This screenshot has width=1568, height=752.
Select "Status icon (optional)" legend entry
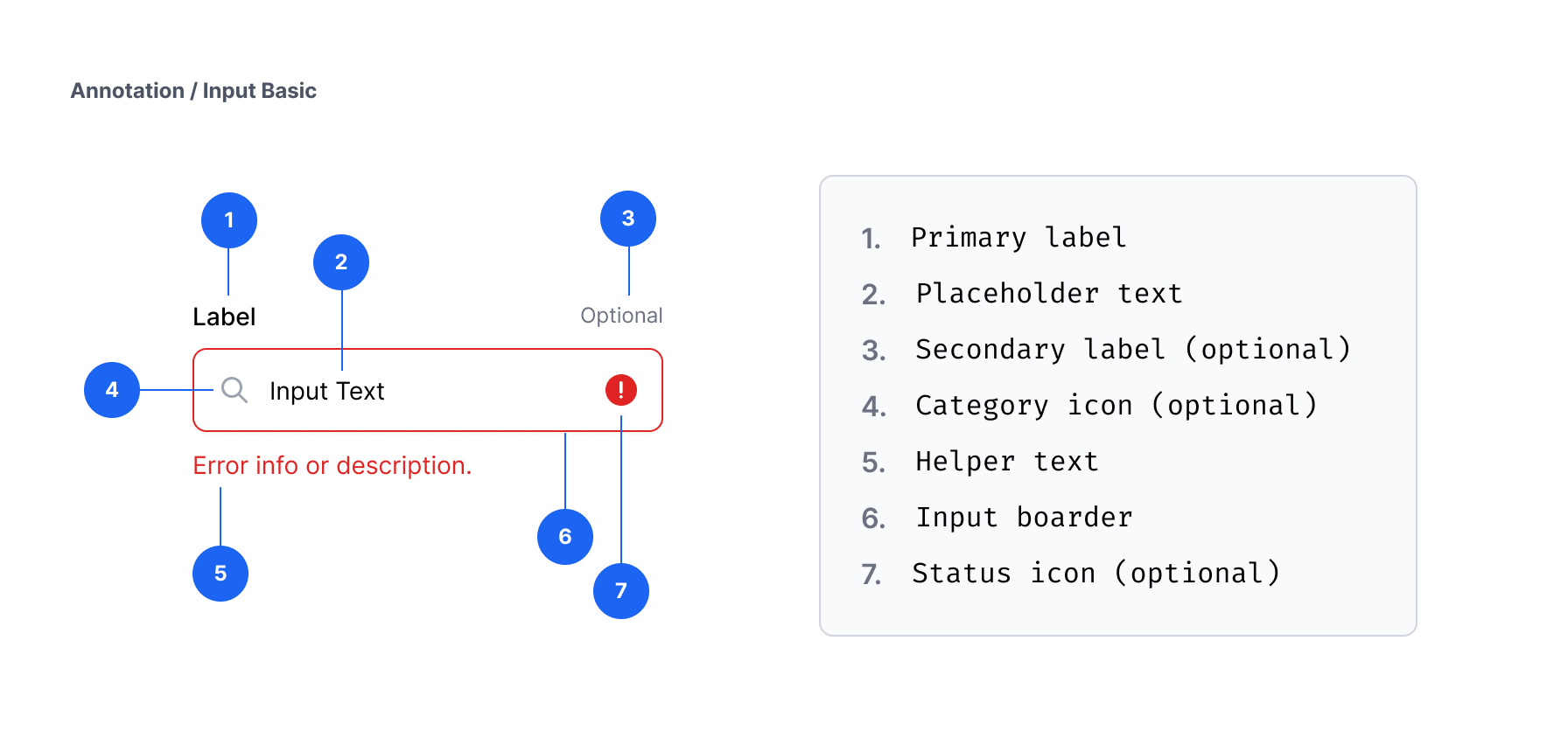[x=1095, y=574]
